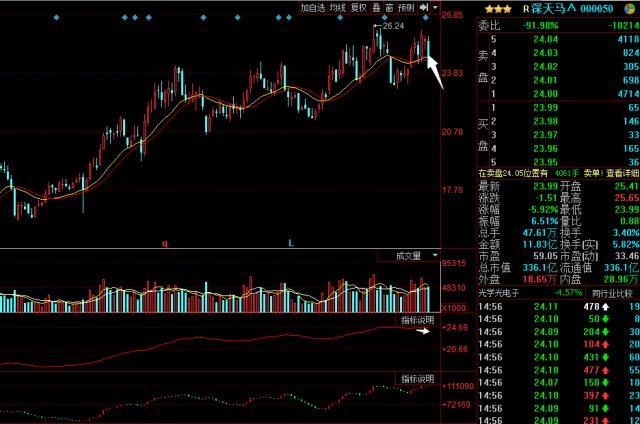
Task: Open the 复权 price adjustment option
Action: pyautogui.click(x=359, y=7)
